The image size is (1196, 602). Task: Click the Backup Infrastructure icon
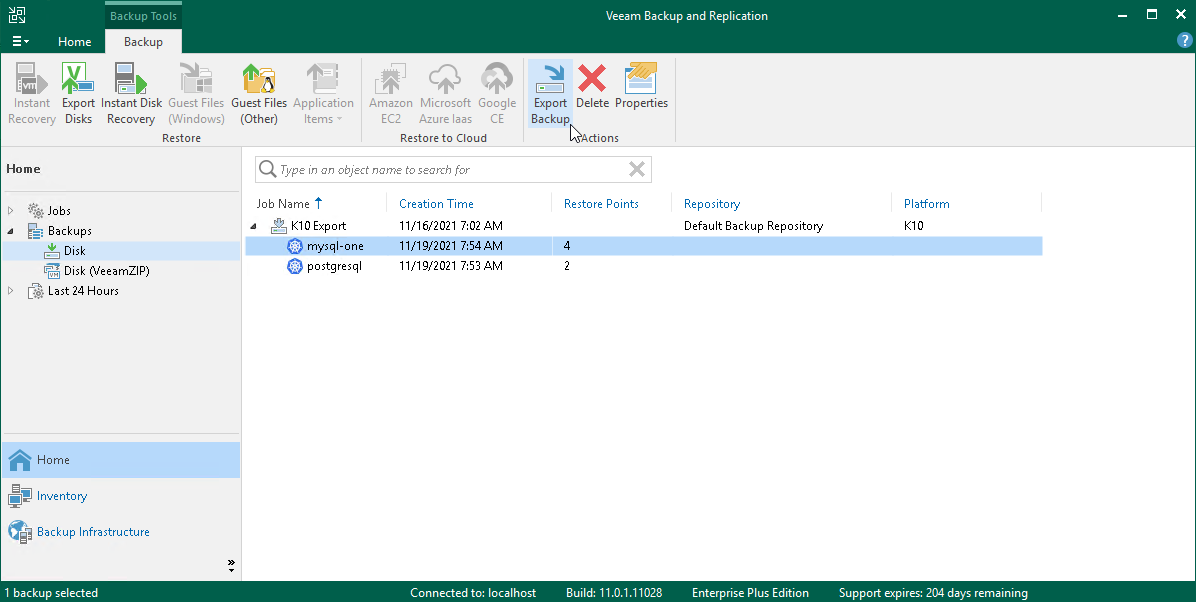20,532
